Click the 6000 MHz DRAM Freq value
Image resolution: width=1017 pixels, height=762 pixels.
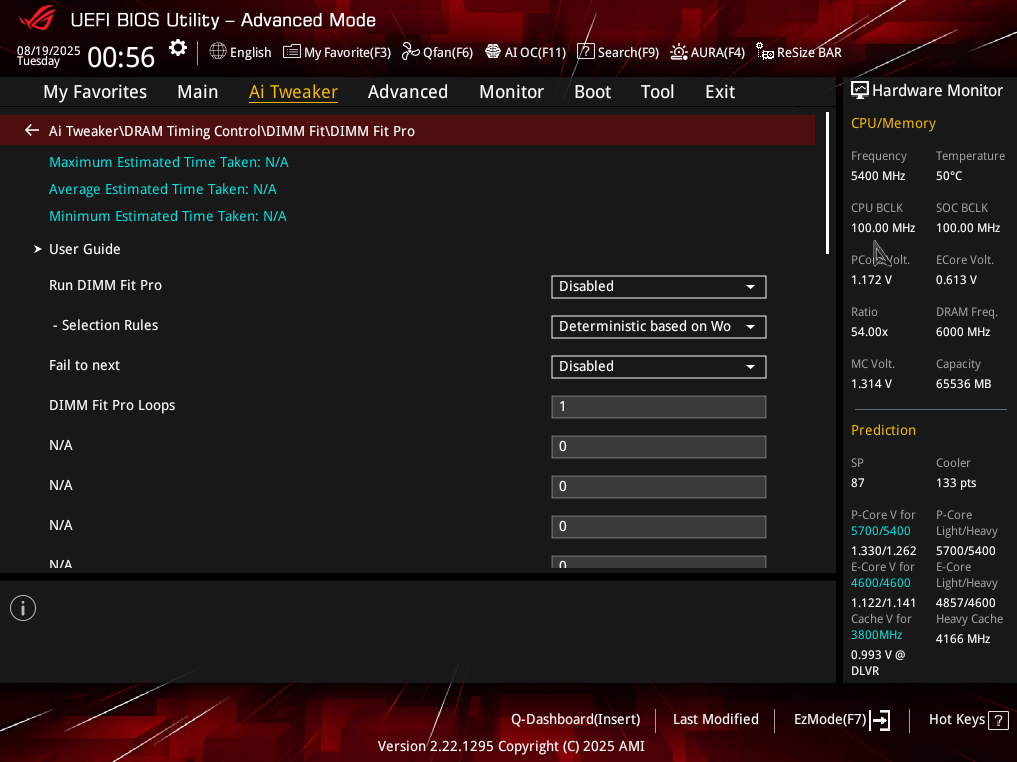click(963, 332)
